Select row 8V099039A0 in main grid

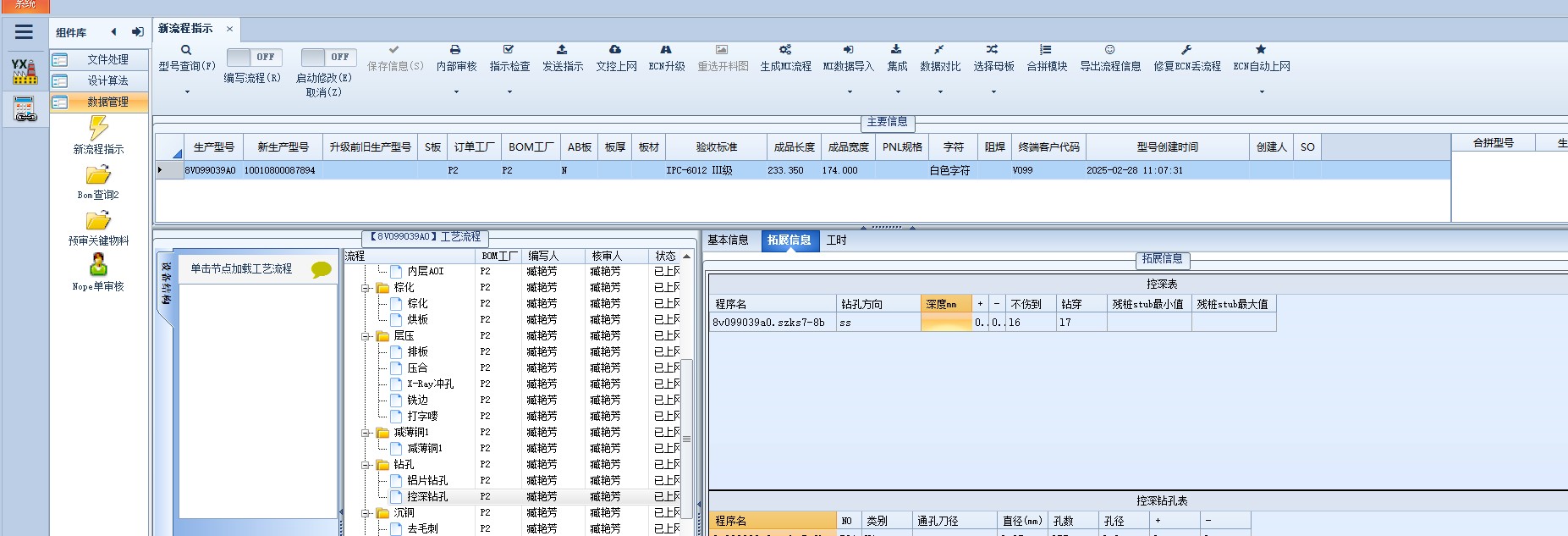tap(802, 170)
